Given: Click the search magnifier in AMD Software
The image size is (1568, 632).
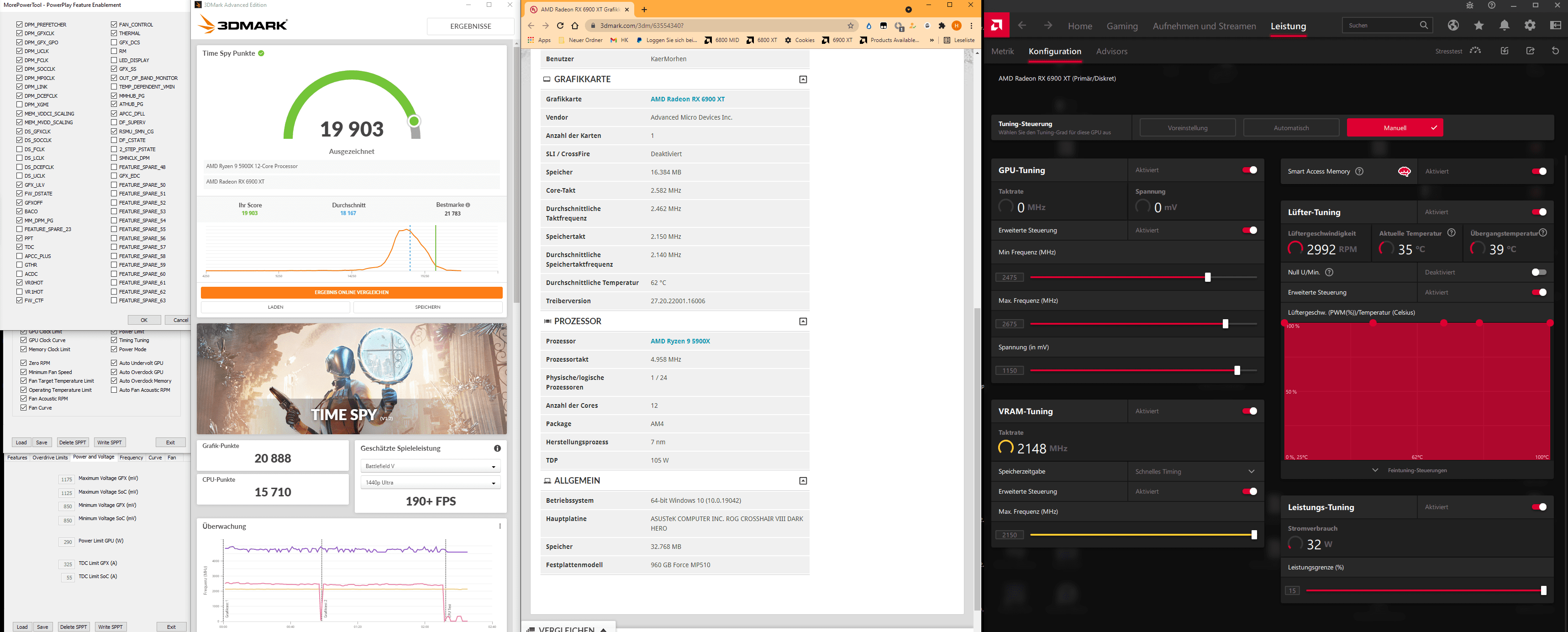Looking at the screenshot, I should 1424,25.
